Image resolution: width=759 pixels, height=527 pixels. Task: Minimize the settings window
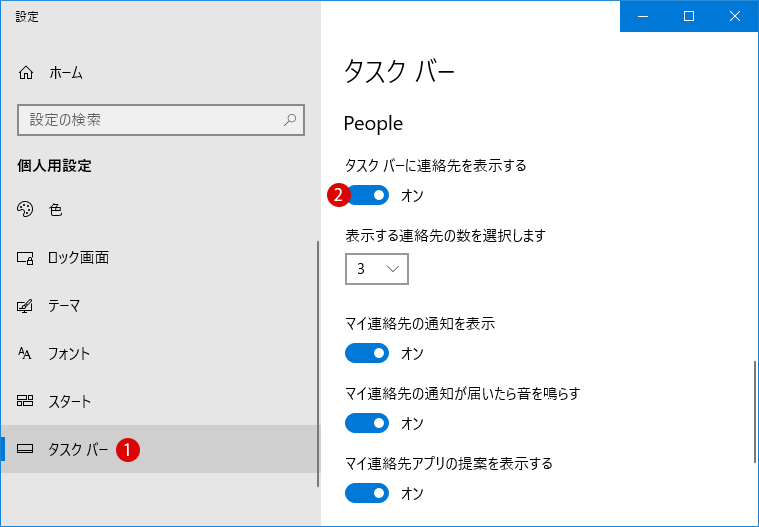[x=643, y=16]
